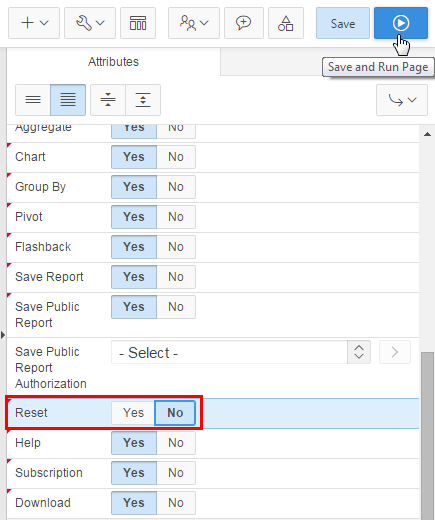This screenshot has height=520, width=435.
Task: Set Reset option to Yes
Action: point(133,413)
